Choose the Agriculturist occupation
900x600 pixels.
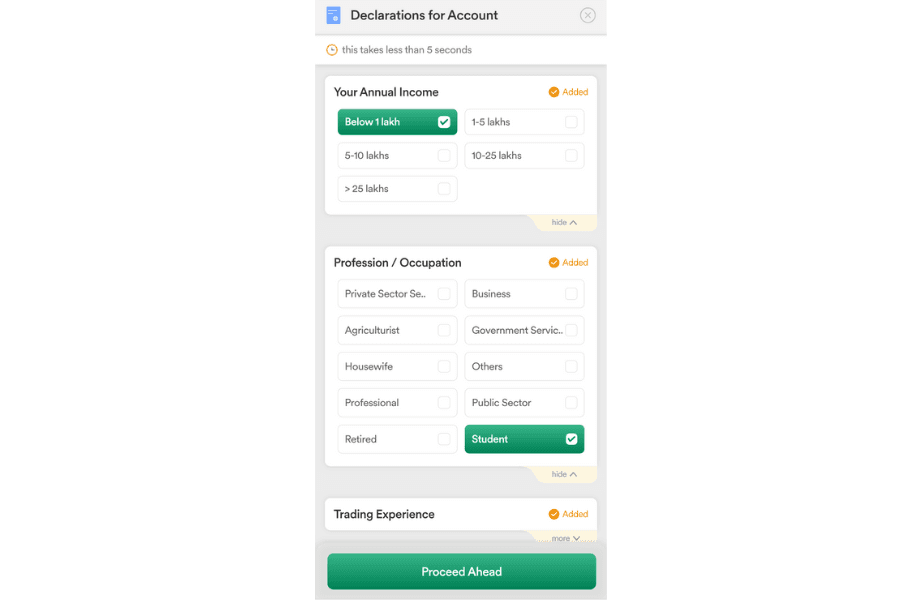pos(397,330)
